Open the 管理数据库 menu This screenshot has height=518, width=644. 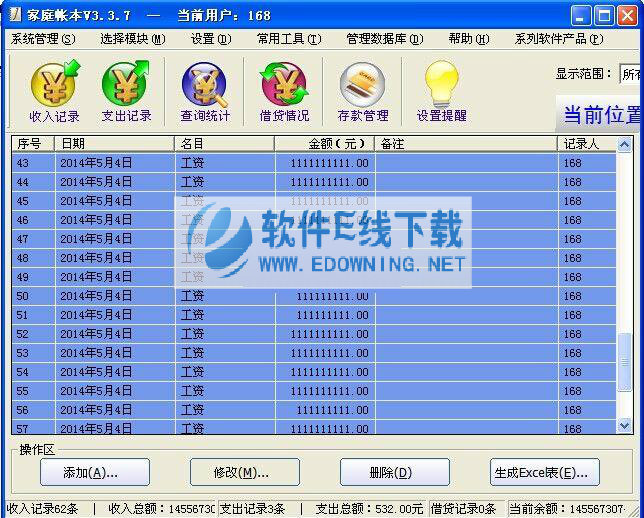point(384,39)
